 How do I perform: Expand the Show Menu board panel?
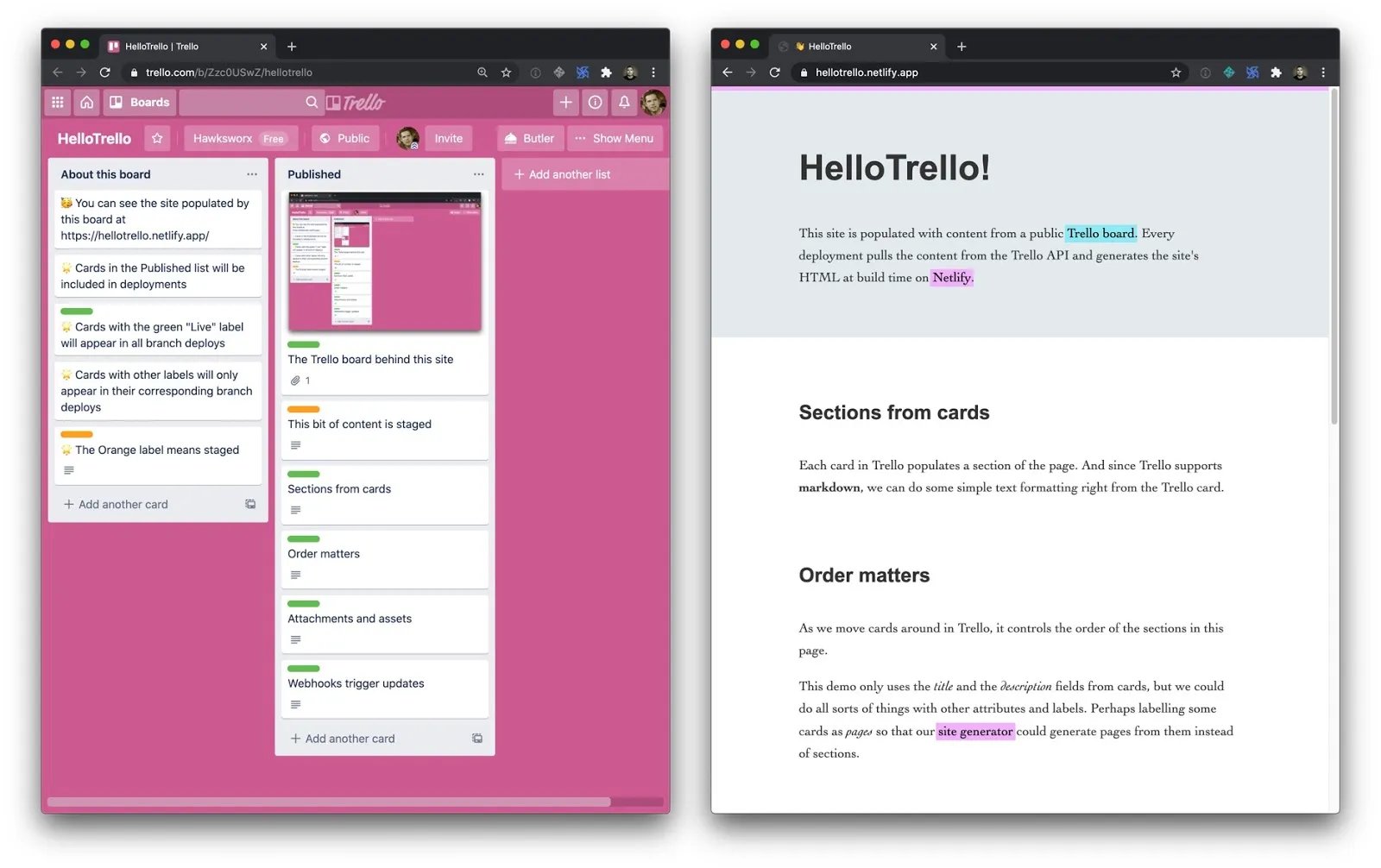point(615,138)
